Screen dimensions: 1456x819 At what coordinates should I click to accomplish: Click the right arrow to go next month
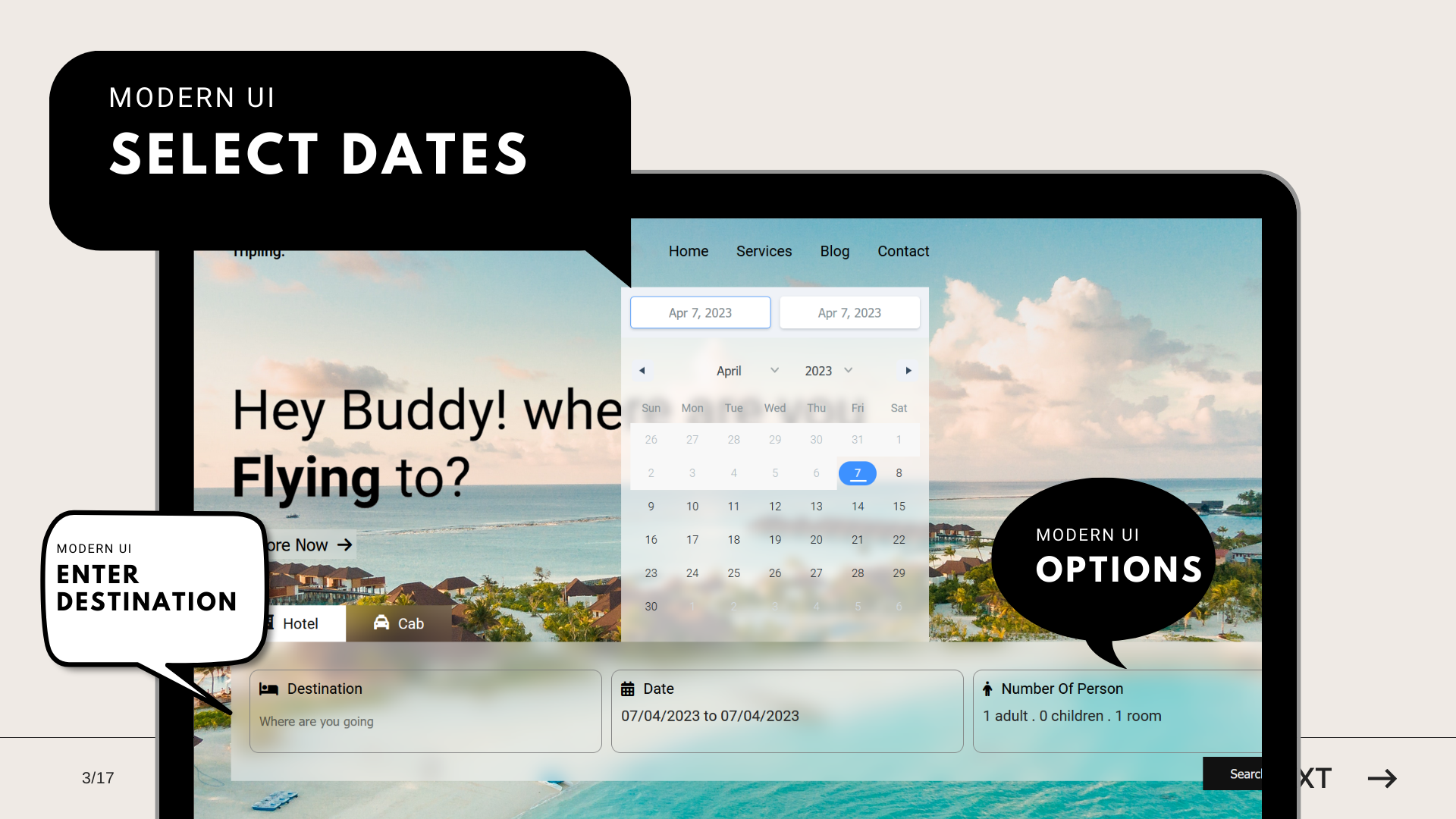click(x=908, y=370)
